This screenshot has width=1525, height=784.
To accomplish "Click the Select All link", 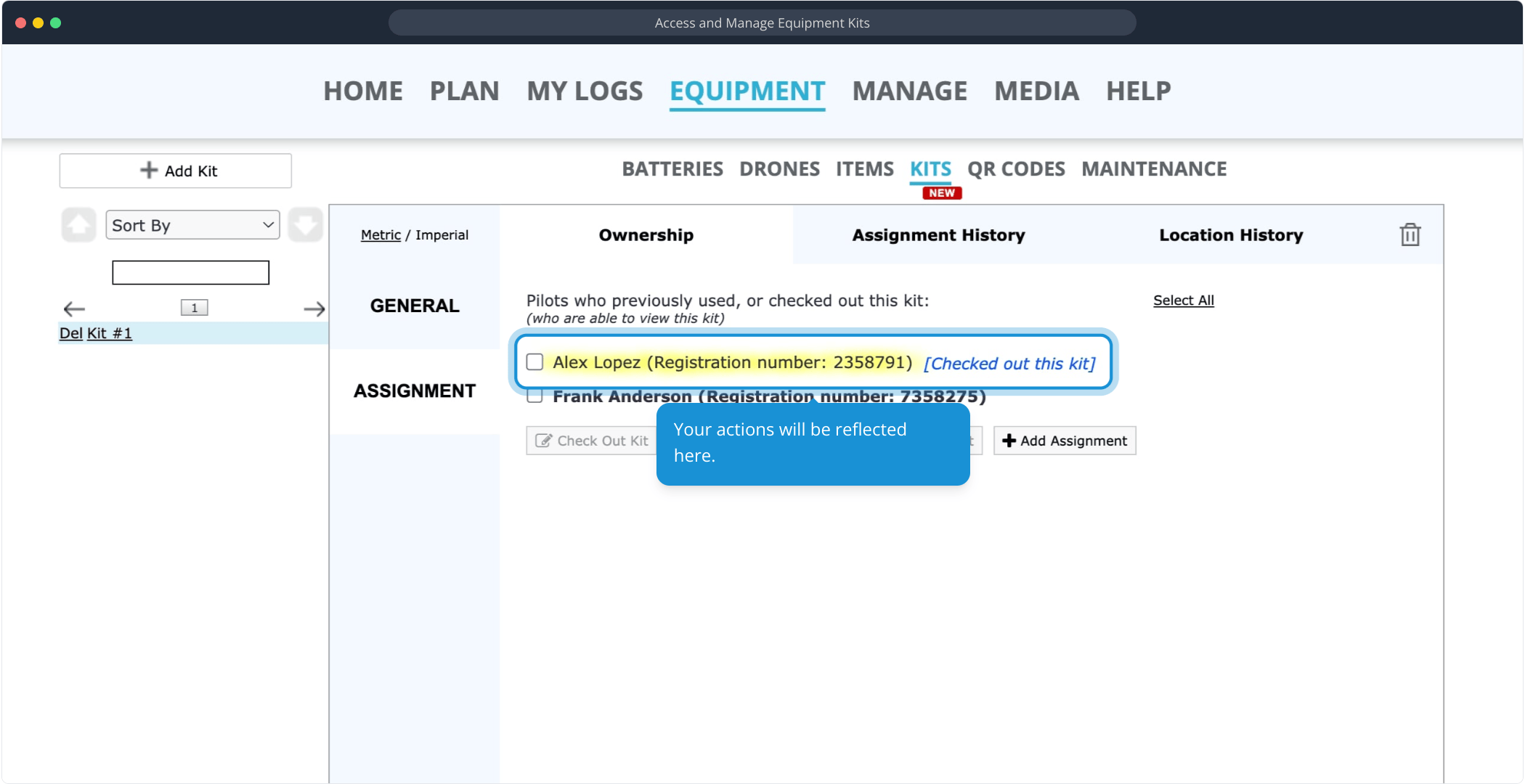I will pyautogui.click(x=1183, y=300).
